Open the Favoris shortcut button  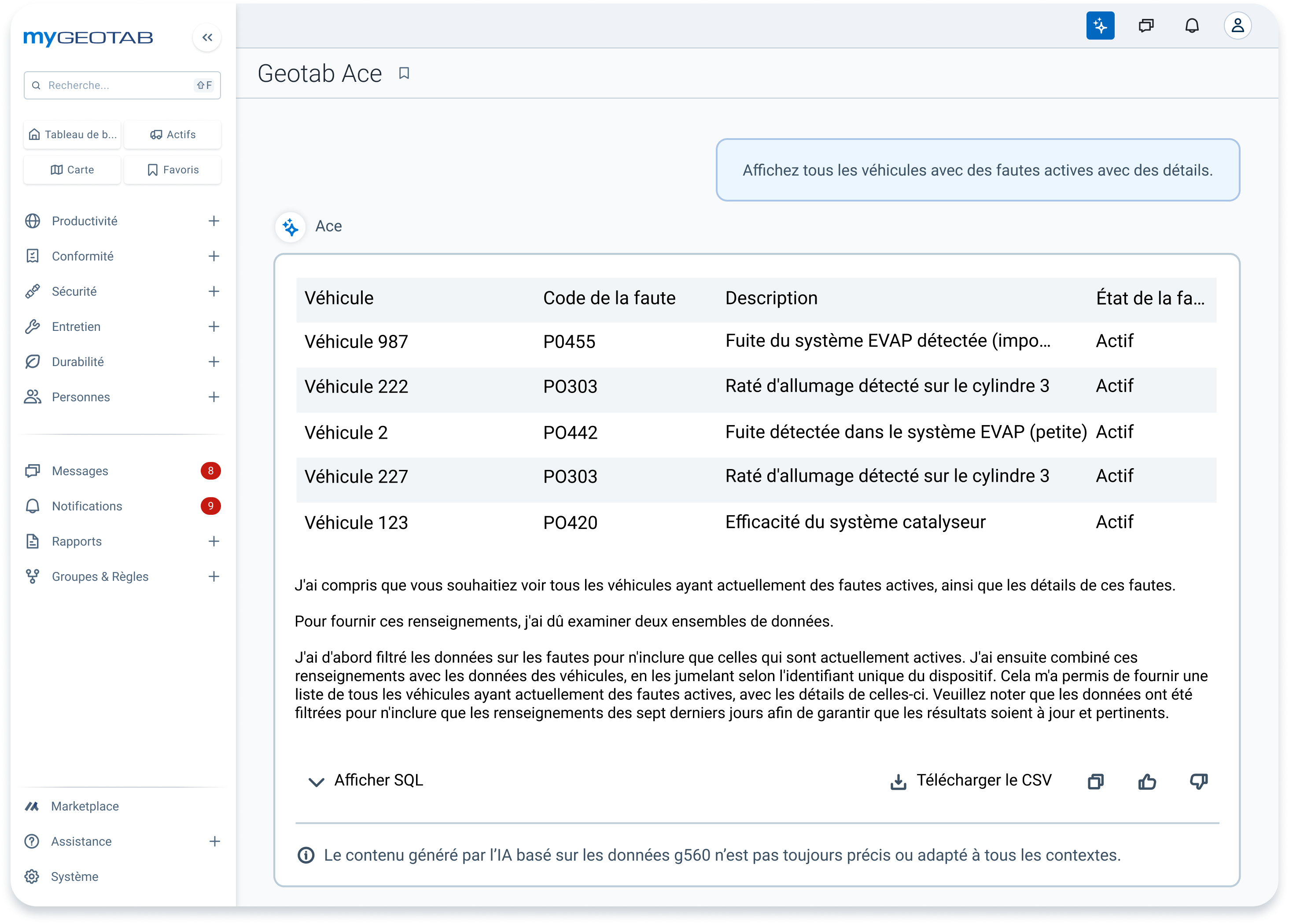173,170
